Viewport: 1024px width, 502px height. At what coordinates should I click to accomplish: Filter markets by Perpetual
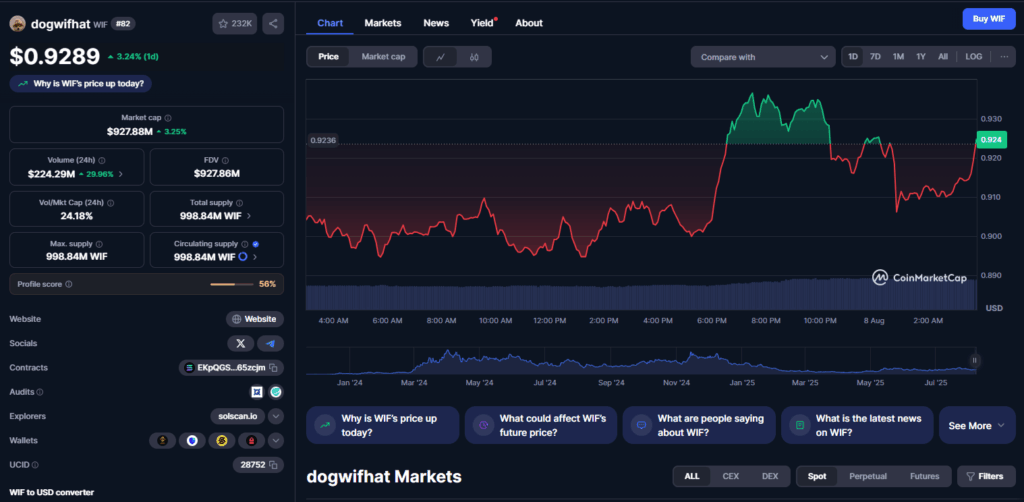point(868,477)
